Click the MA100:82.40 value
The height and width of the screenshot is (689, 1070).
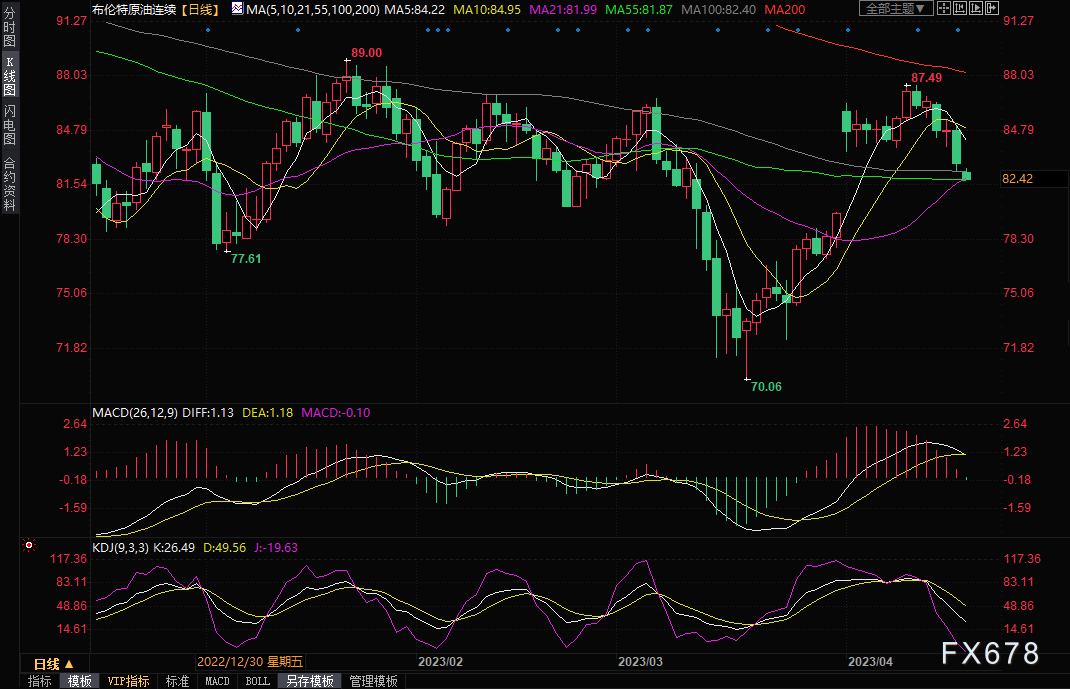pos(719,10)
